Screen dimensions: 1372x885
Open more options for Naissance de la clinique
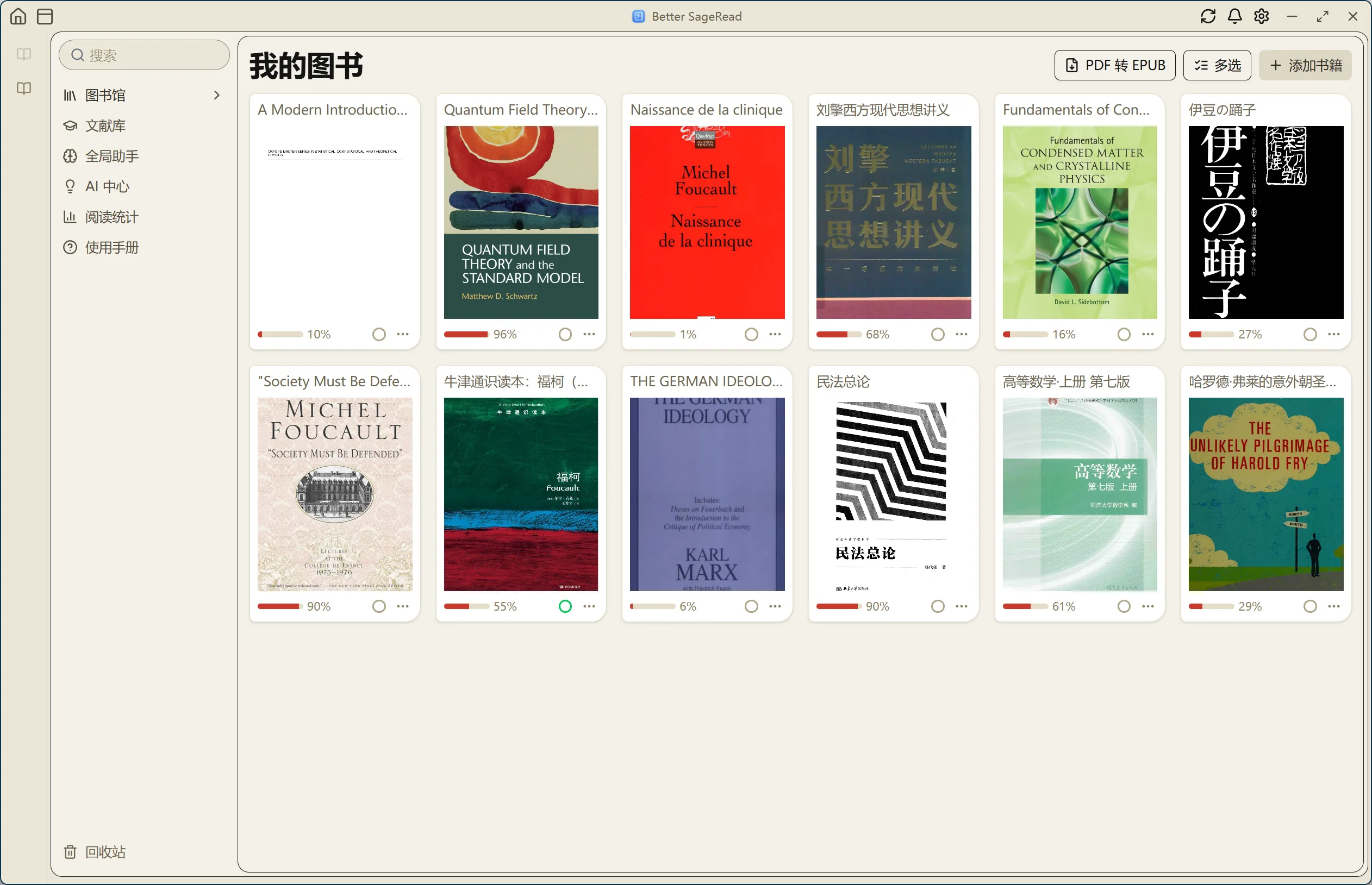click(x=775, y=335)
